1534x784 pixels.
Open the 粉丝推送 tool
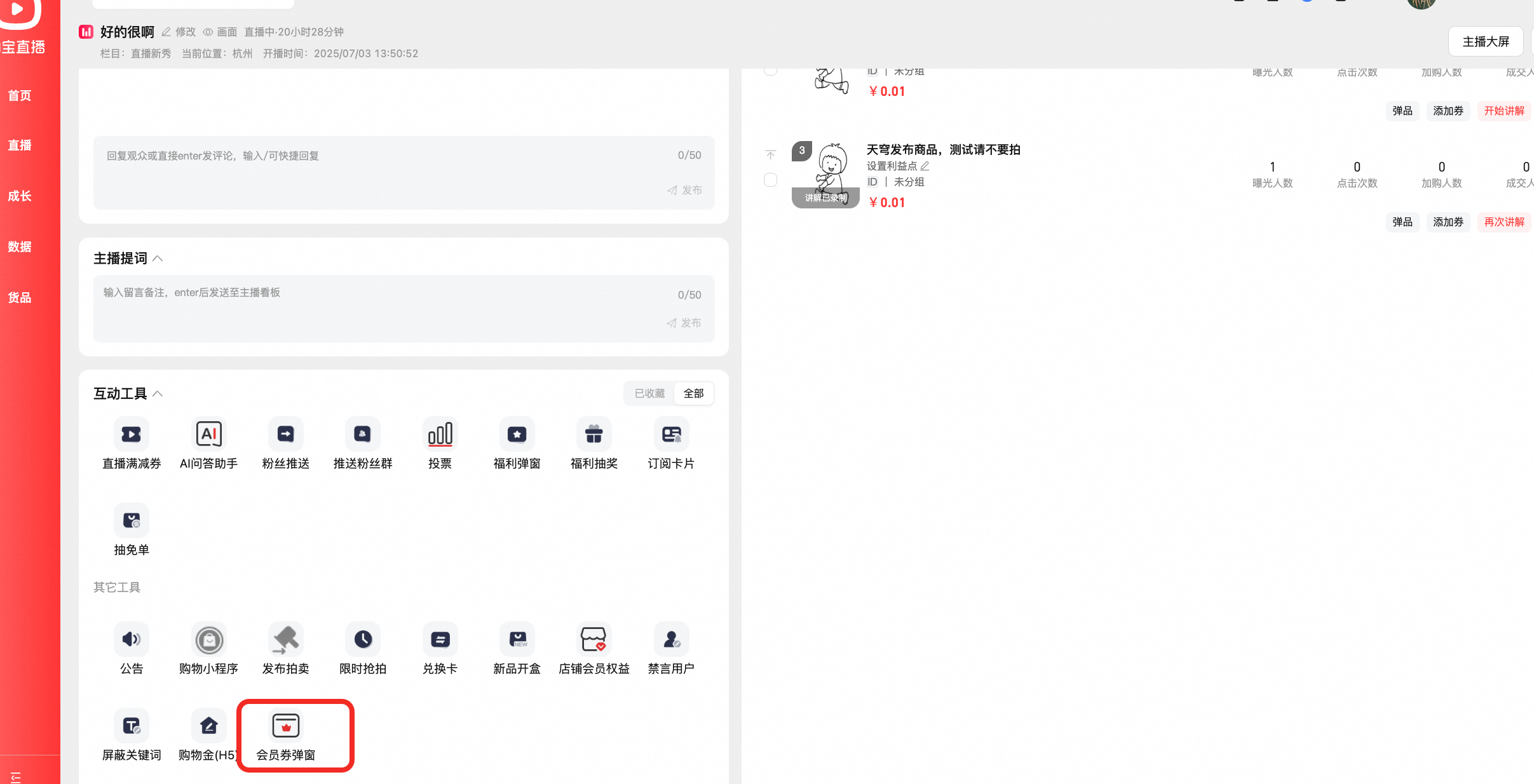tap(286, 444)
